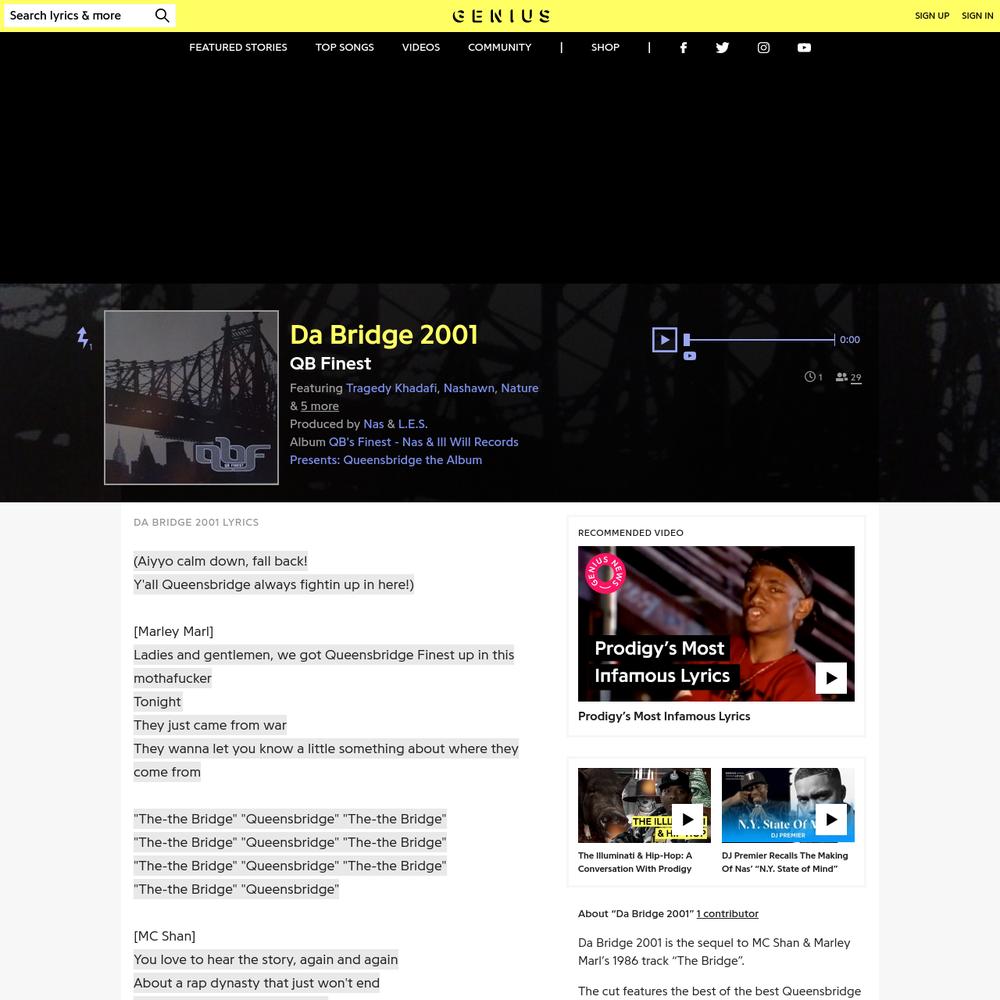Click lyric 'Y'all Queensbridge always fightin up in here!'

(x=274, y=584)
